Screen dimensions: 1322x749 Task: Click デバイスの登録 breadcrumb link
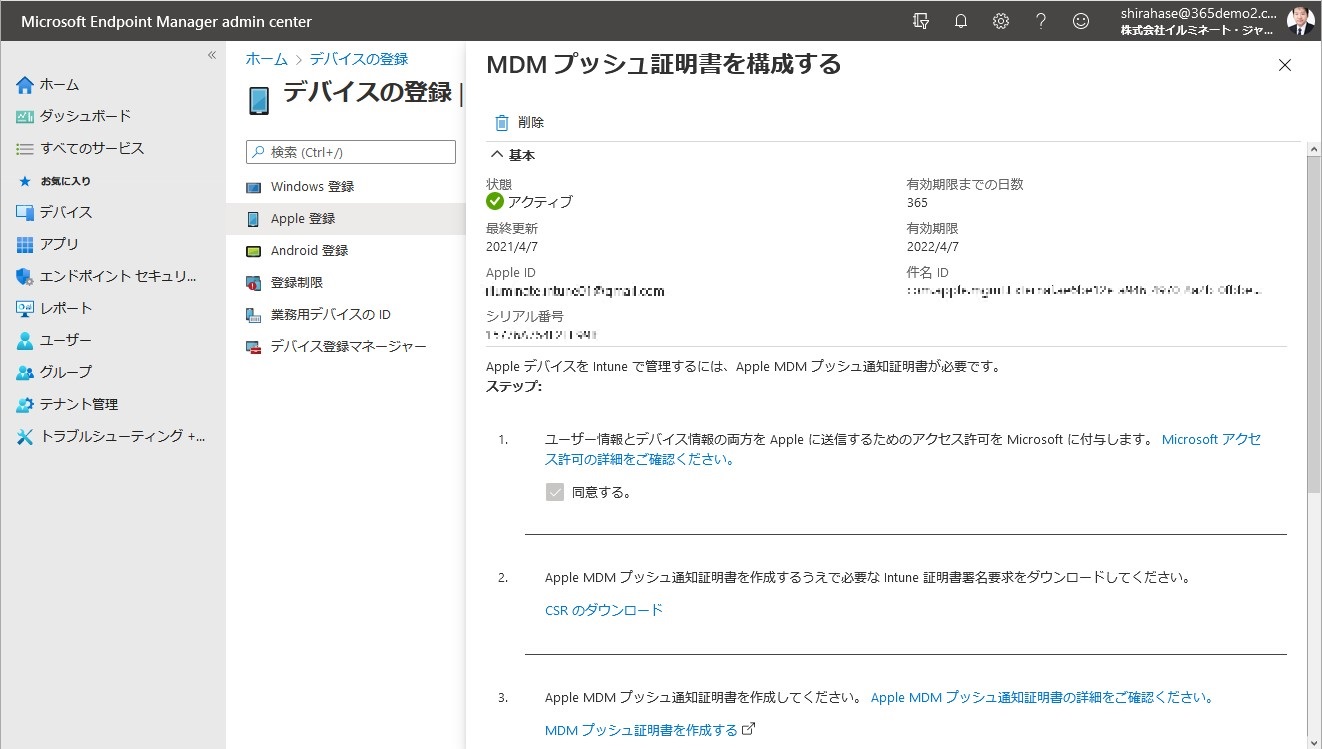click(359, 59)
